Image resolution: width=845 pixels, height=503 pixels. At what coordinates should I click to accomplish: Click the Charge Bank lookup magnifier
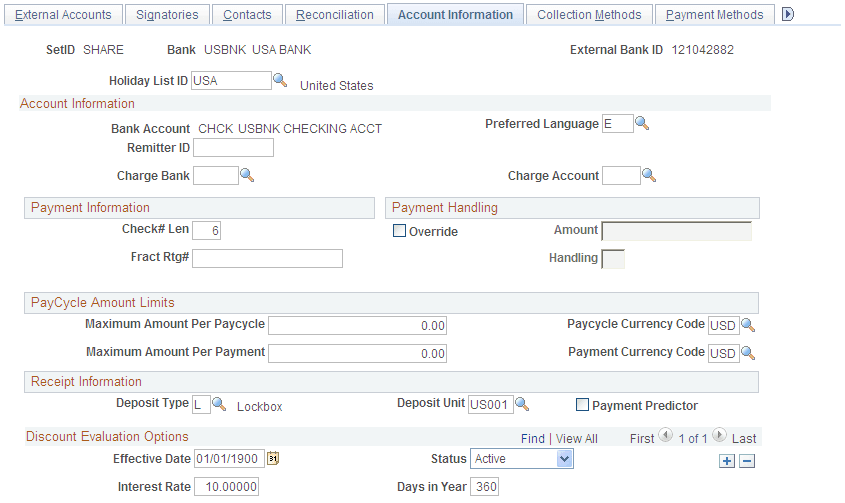point(247,175)
